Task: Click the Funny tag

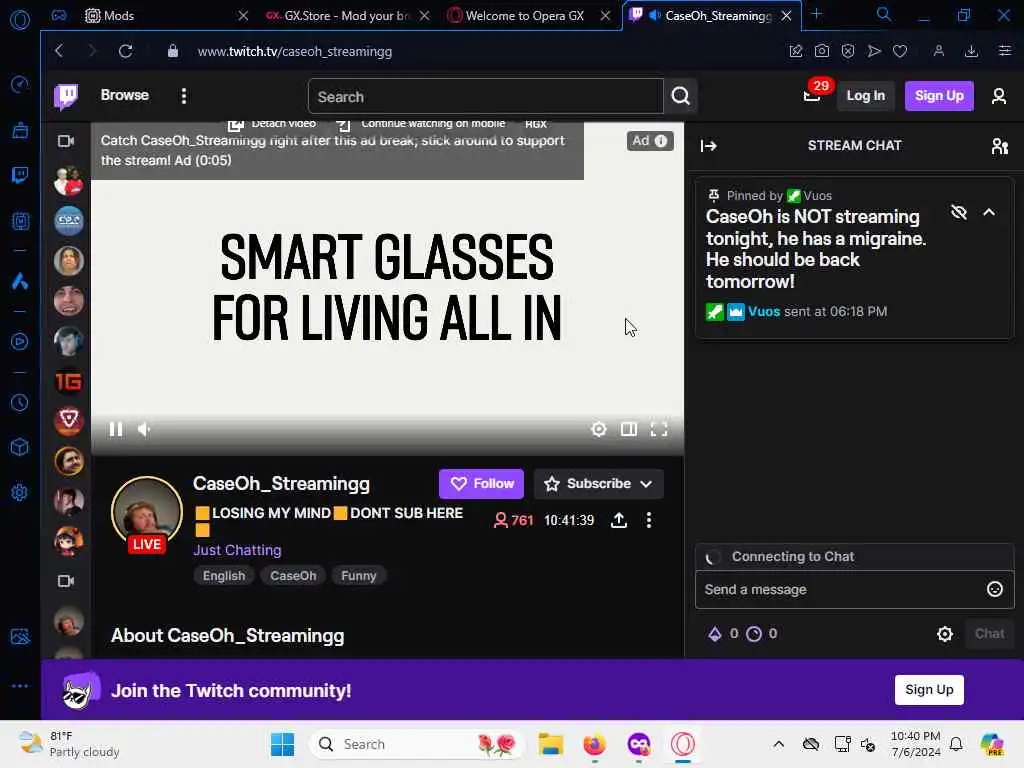Action: coord(359,576)
